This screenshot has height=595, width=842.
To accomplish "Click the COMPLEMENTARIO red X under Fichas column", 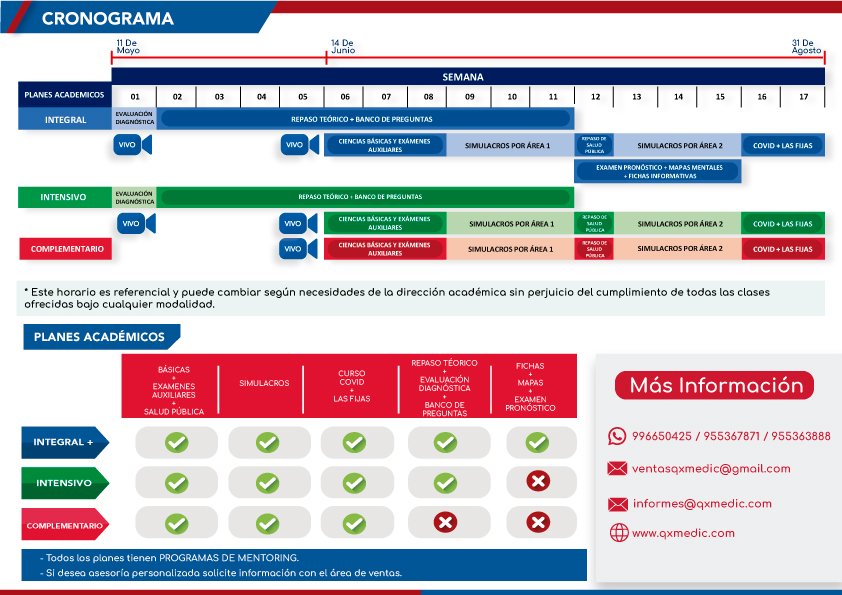I will (x=538, y=522).
